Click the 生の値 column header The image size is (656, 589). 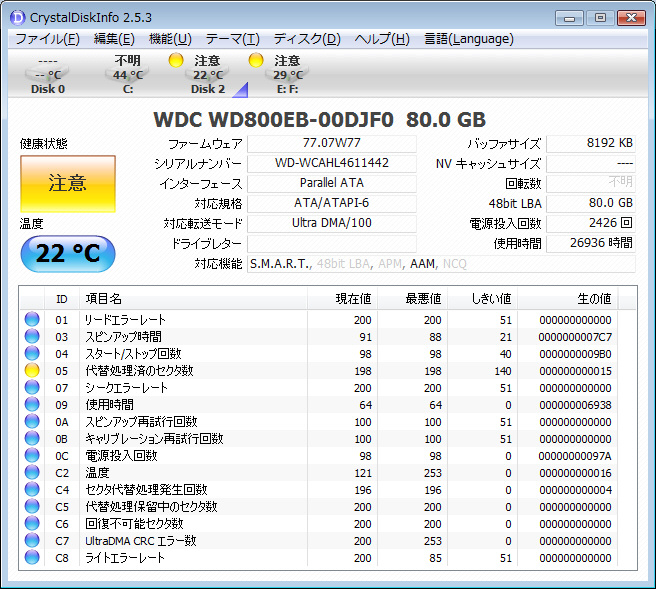click(593, 298)
